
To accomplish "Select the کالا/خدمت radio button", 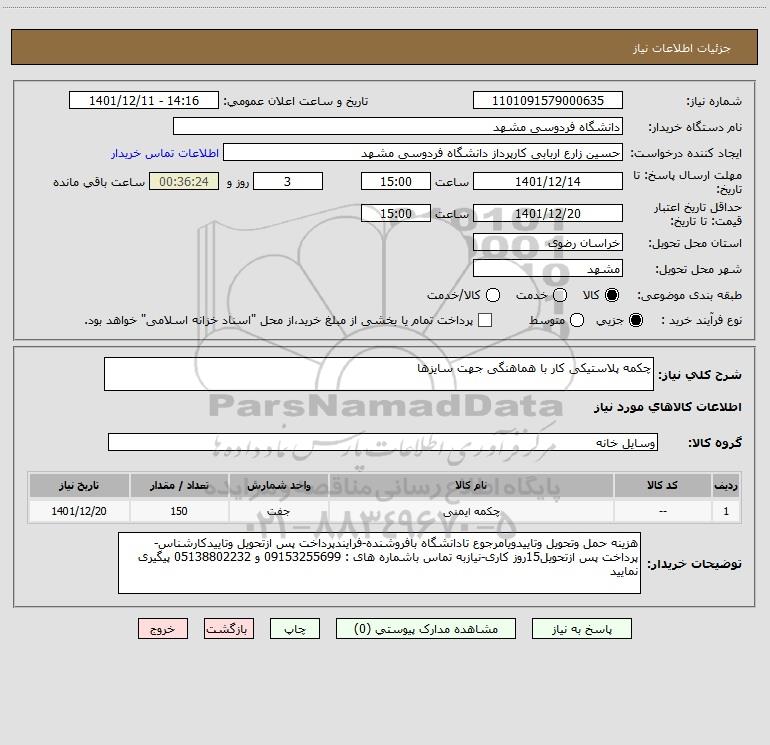I will pos(493,295).
